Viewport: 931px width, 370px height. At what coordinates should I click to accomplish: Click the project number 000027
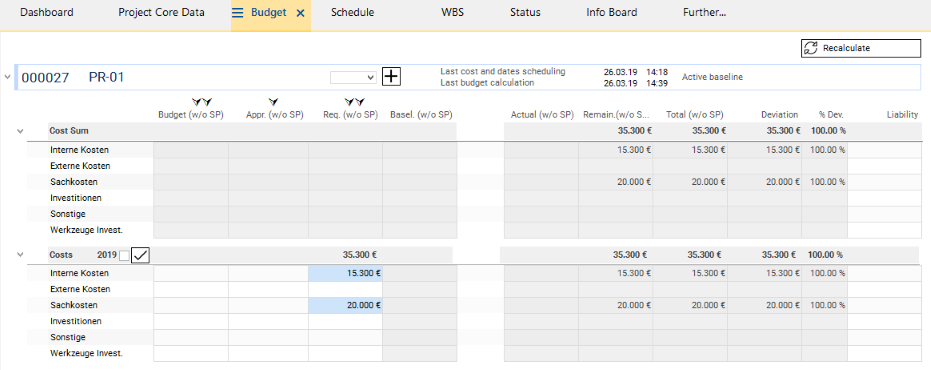tap(45, 77)
